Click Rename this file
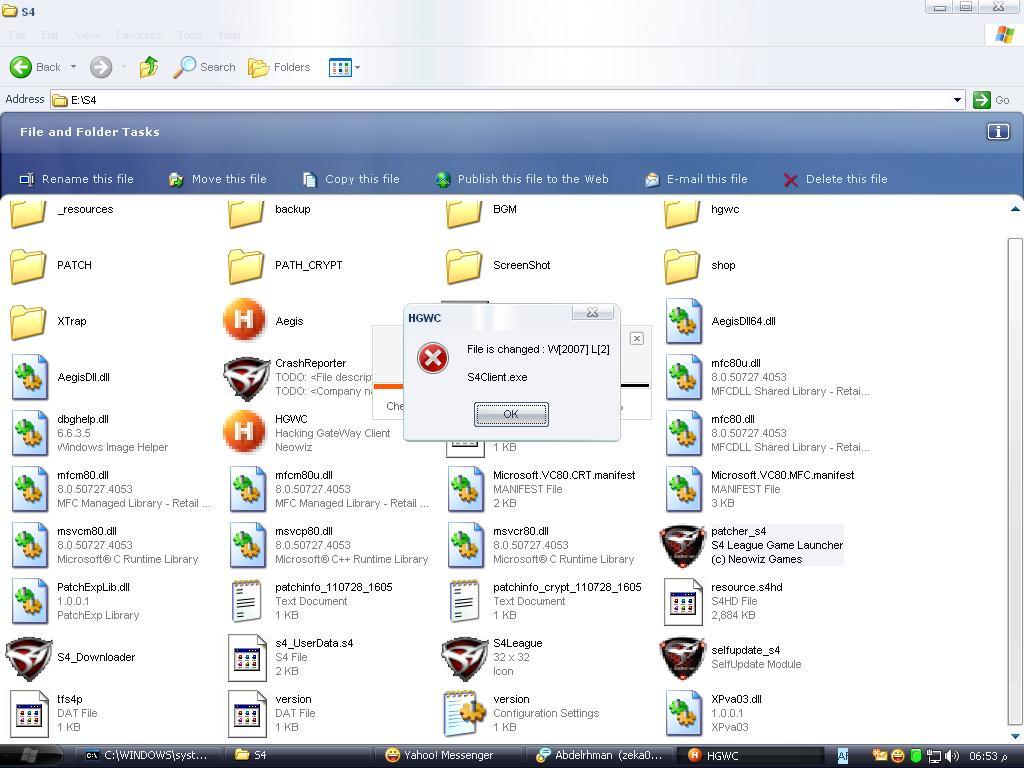This screenshot has height=768, width=1024. 76,179
